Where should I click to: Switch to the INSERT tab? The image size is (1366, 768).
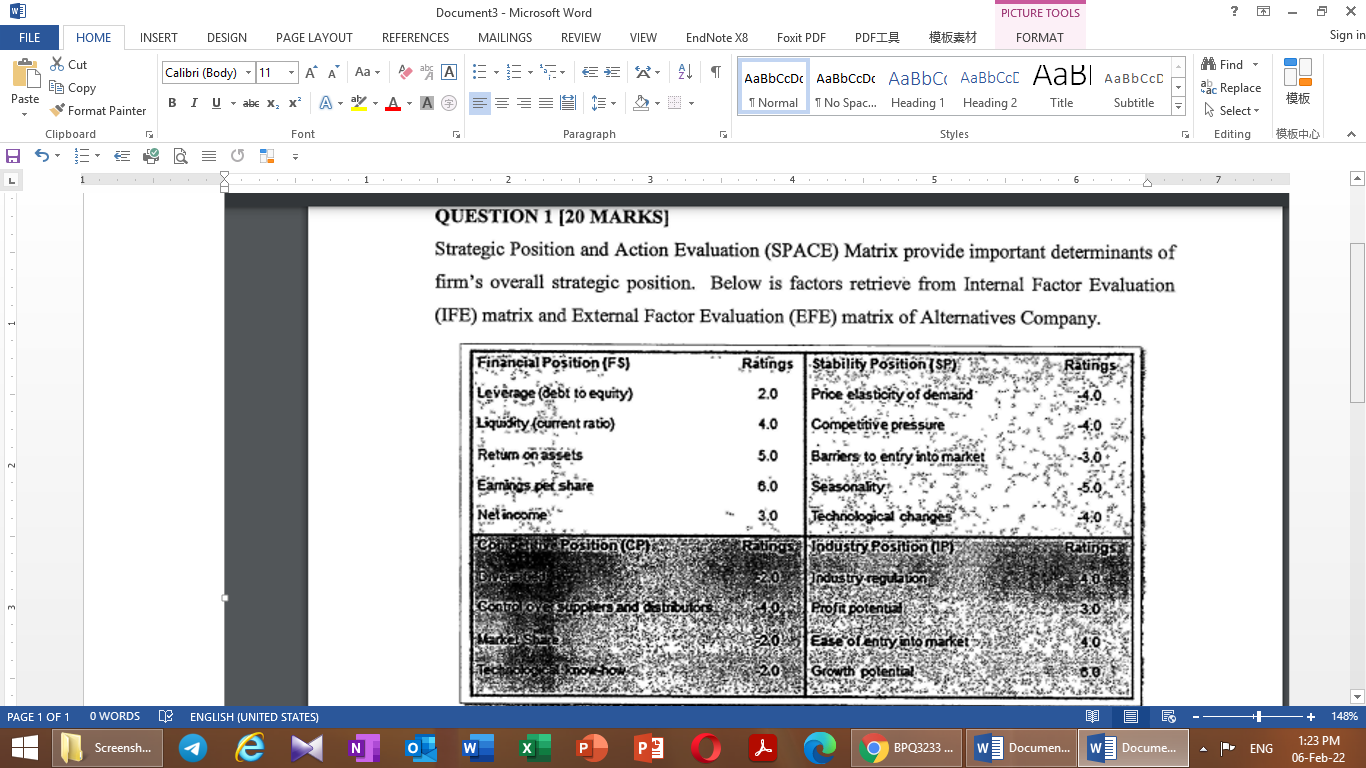coord(159,37)
